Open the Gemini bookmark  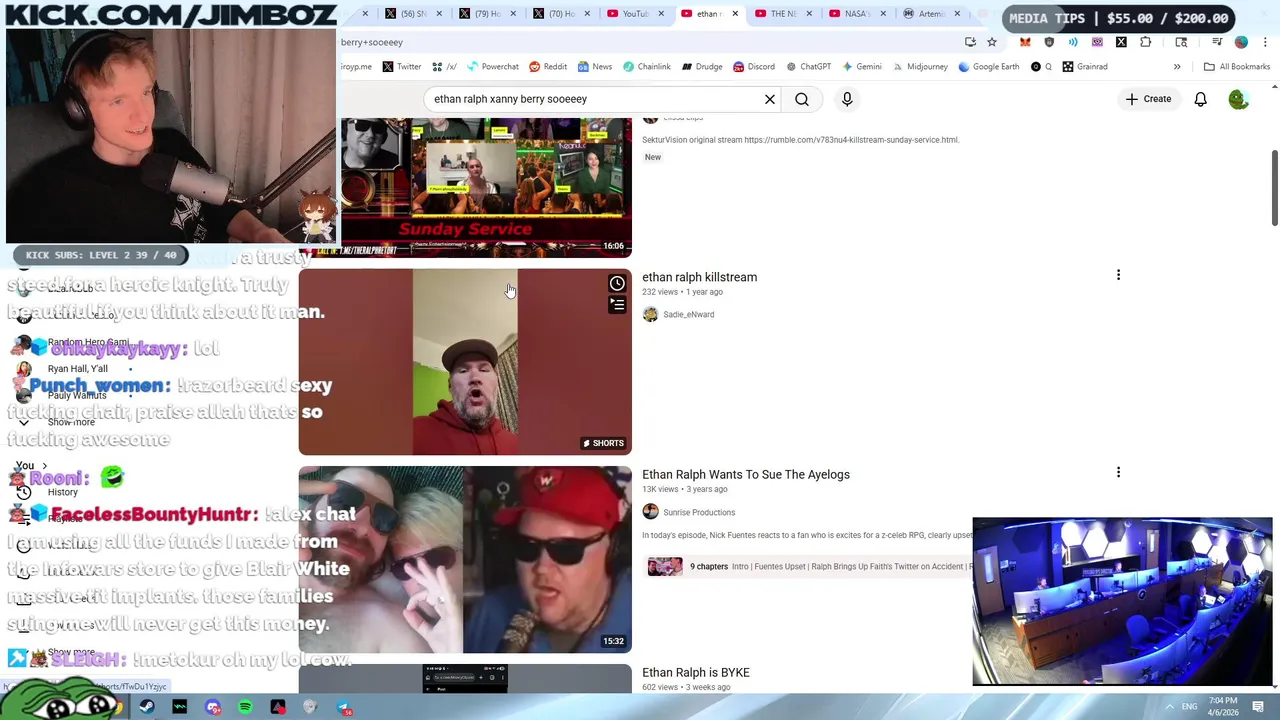point(862,67)
